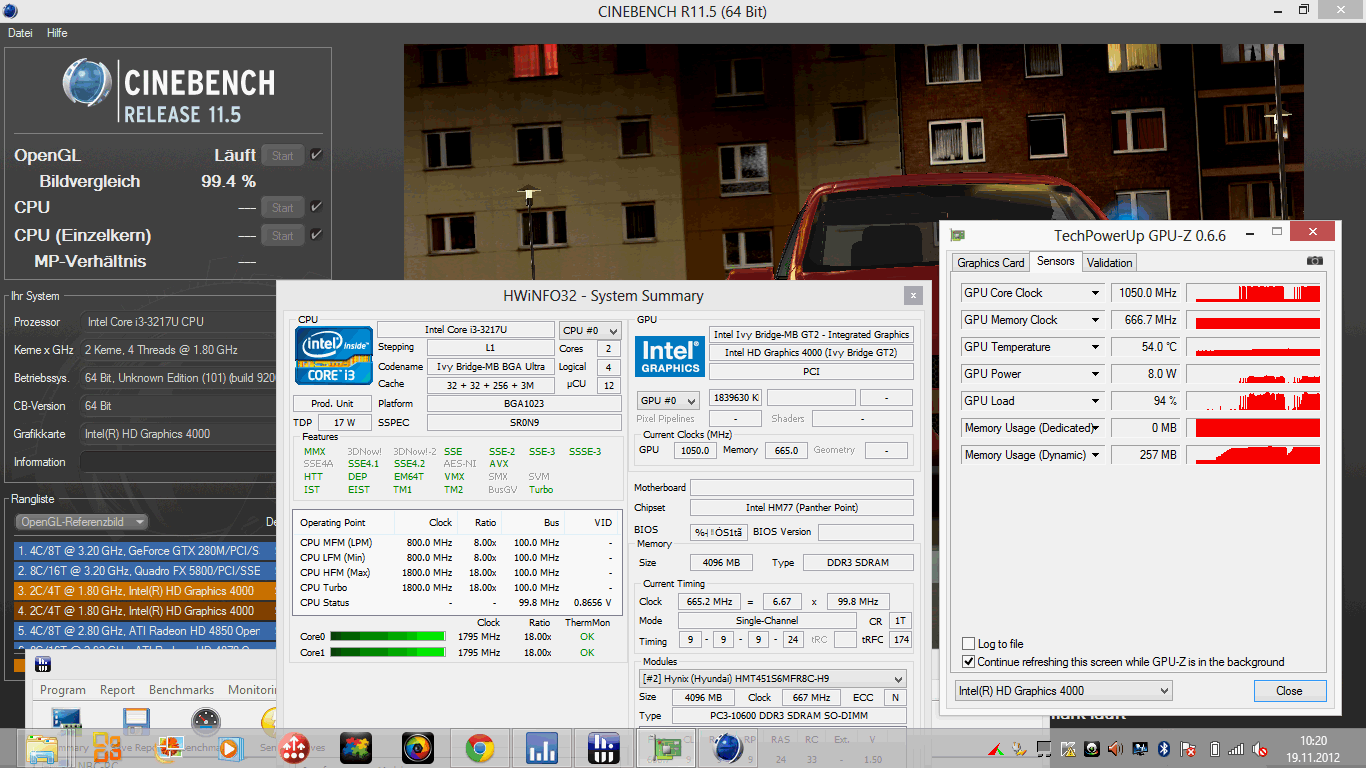This screenshot has width=1366, height=768.
Task: Switch to Google Chrome in the taskbar
Action: (x=480, y=748)
